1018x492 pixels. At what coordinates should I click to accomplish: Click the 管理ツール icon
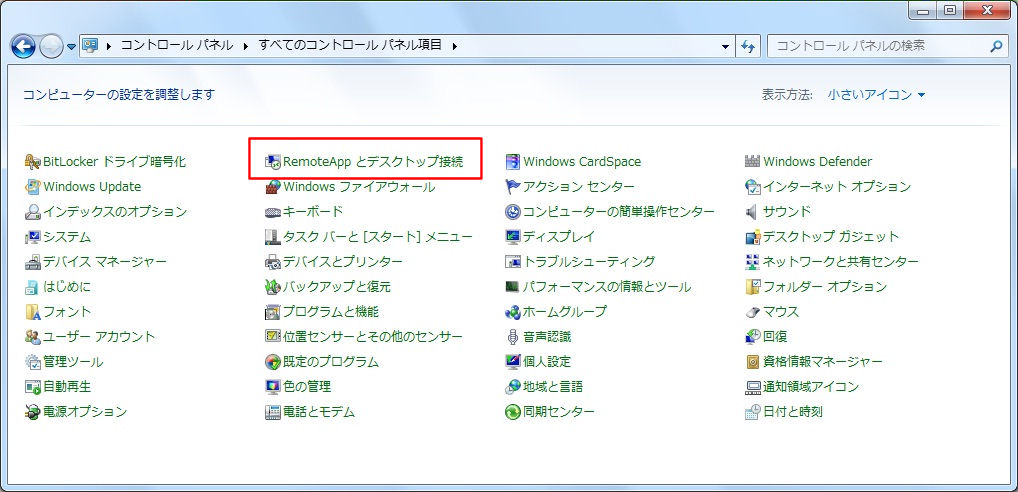[x=32, y=362]
